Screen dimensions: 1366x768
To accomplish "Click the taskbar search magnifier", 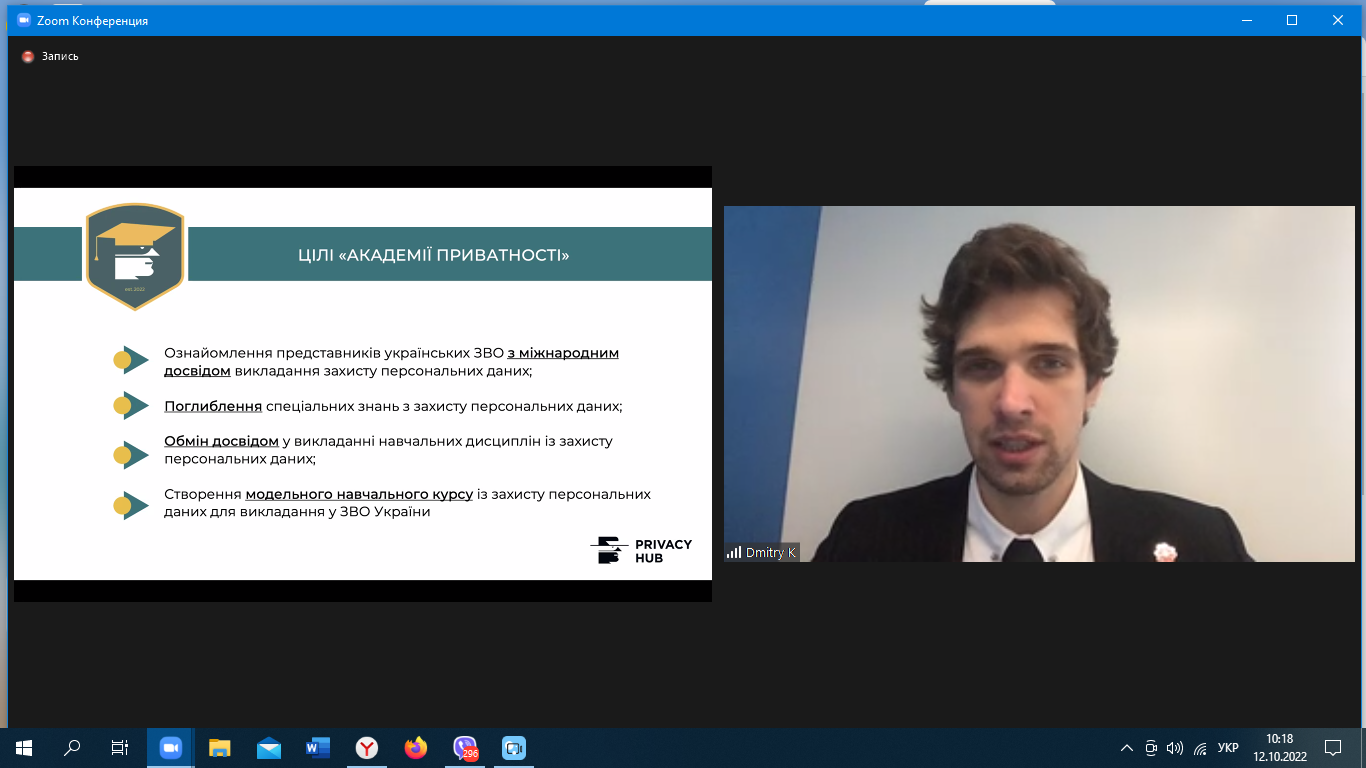I will [x=72, y=747].
